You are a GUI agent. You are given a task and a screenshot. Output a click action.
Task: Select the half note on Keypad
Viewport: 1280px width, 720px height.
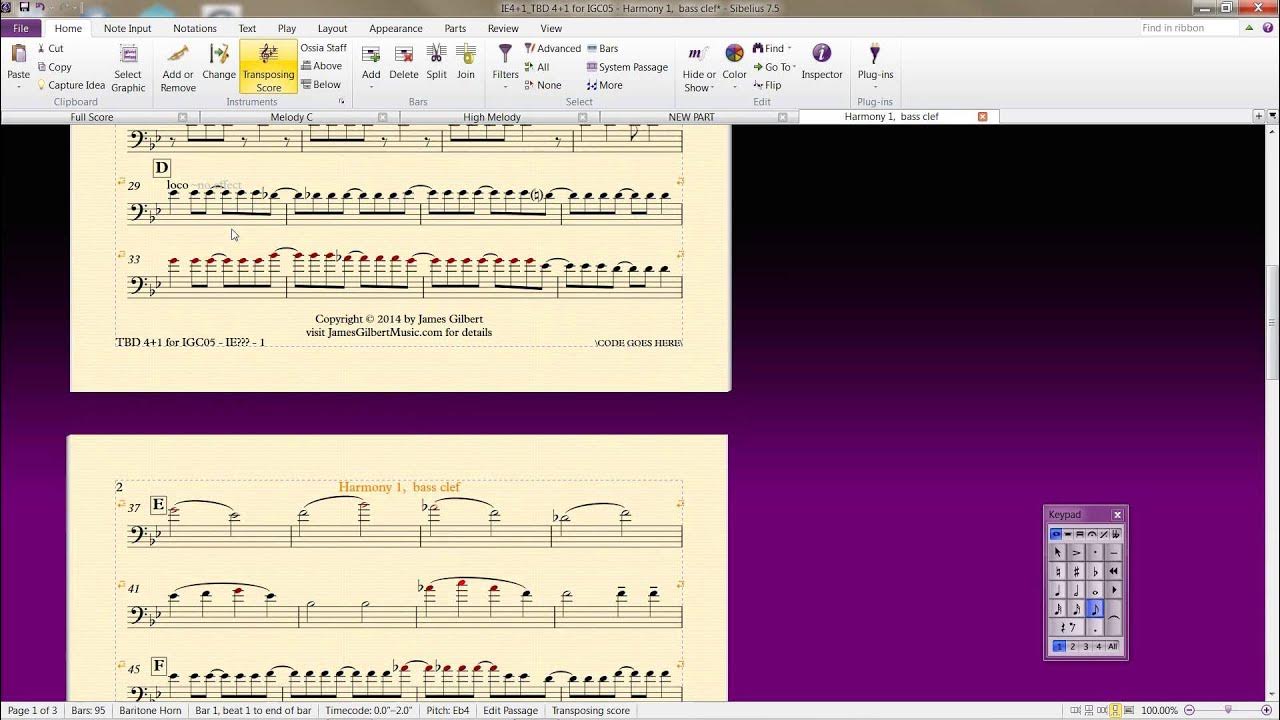1076,589
